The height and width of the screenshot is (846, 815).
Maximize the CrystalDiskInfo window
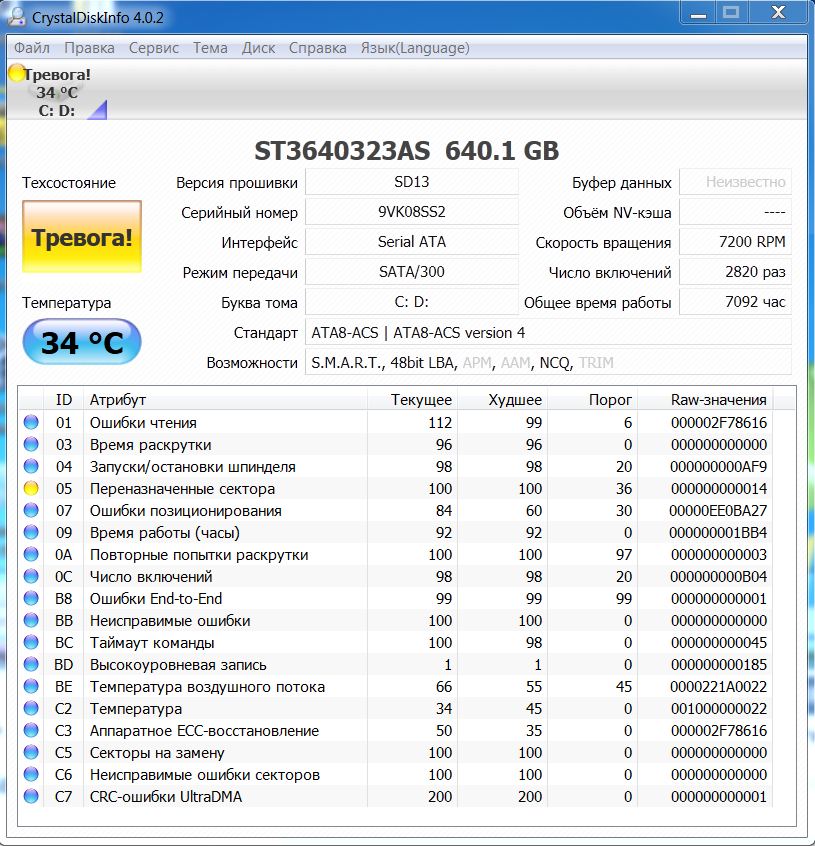(731, 12)
